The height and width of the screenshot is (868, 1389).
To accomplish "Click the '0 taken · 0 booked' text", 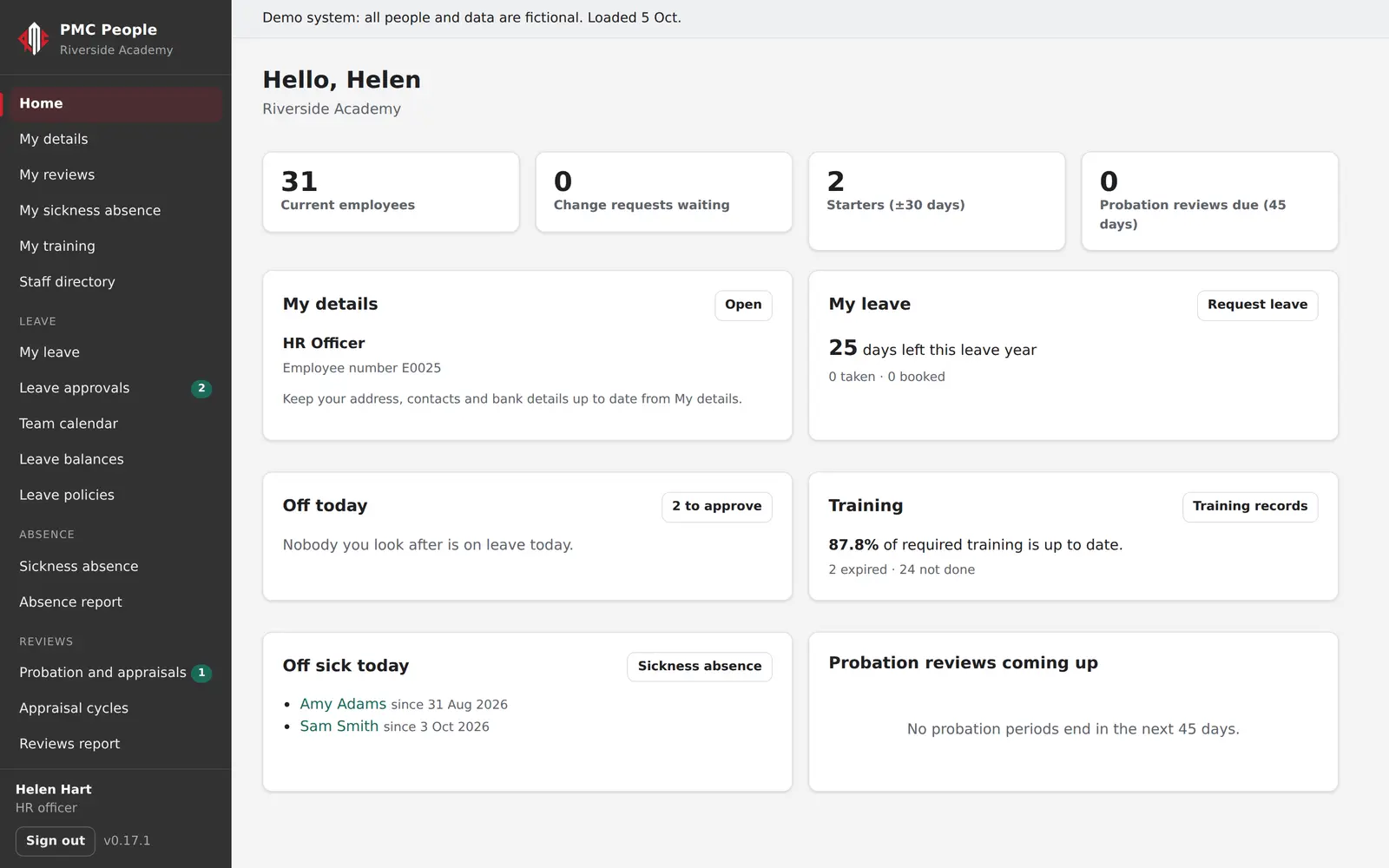I will click(x=886, y=377).
